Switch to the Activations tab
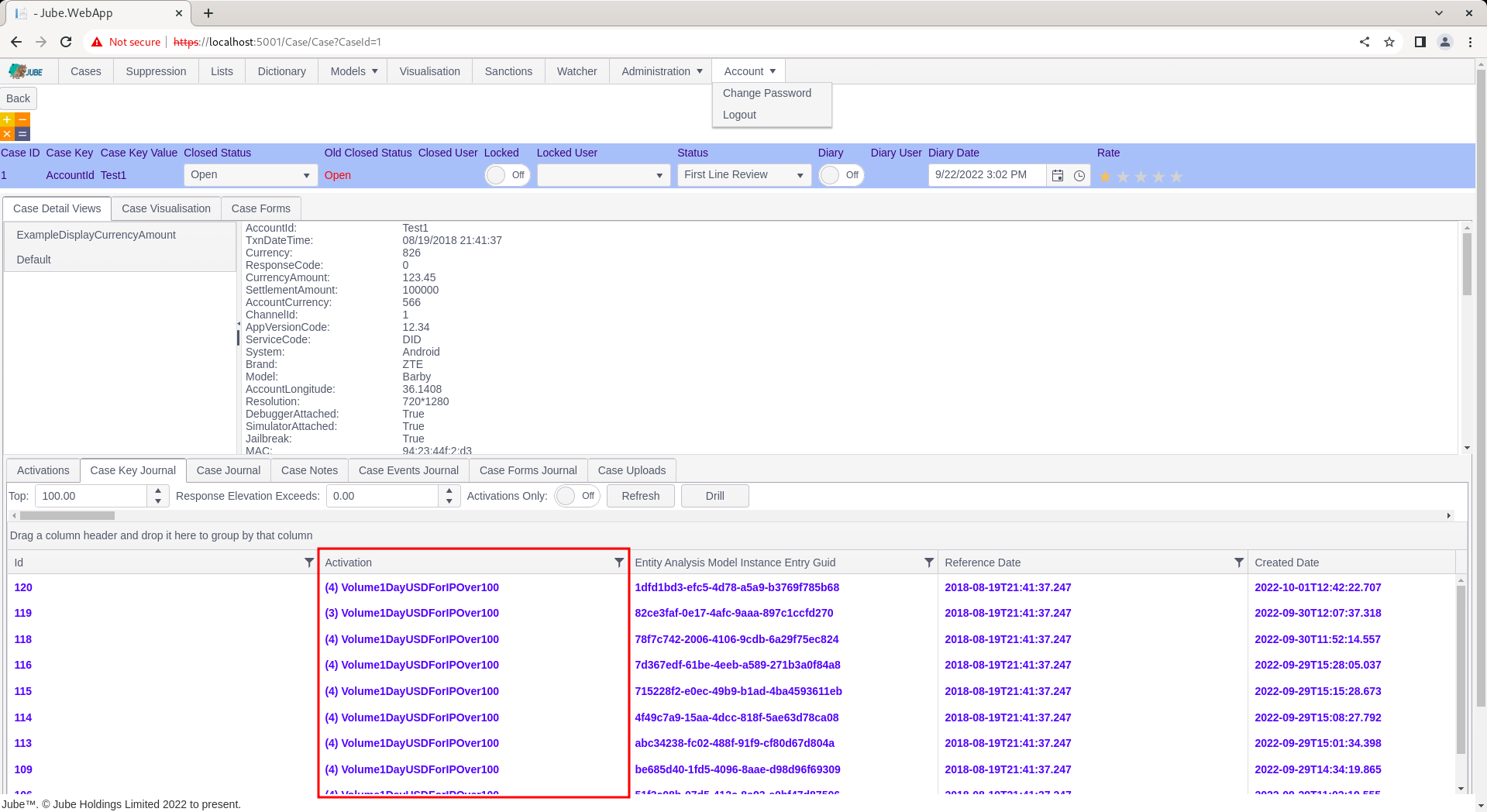The width and height of the screenshot is (1487, 812). pos(43,470)
